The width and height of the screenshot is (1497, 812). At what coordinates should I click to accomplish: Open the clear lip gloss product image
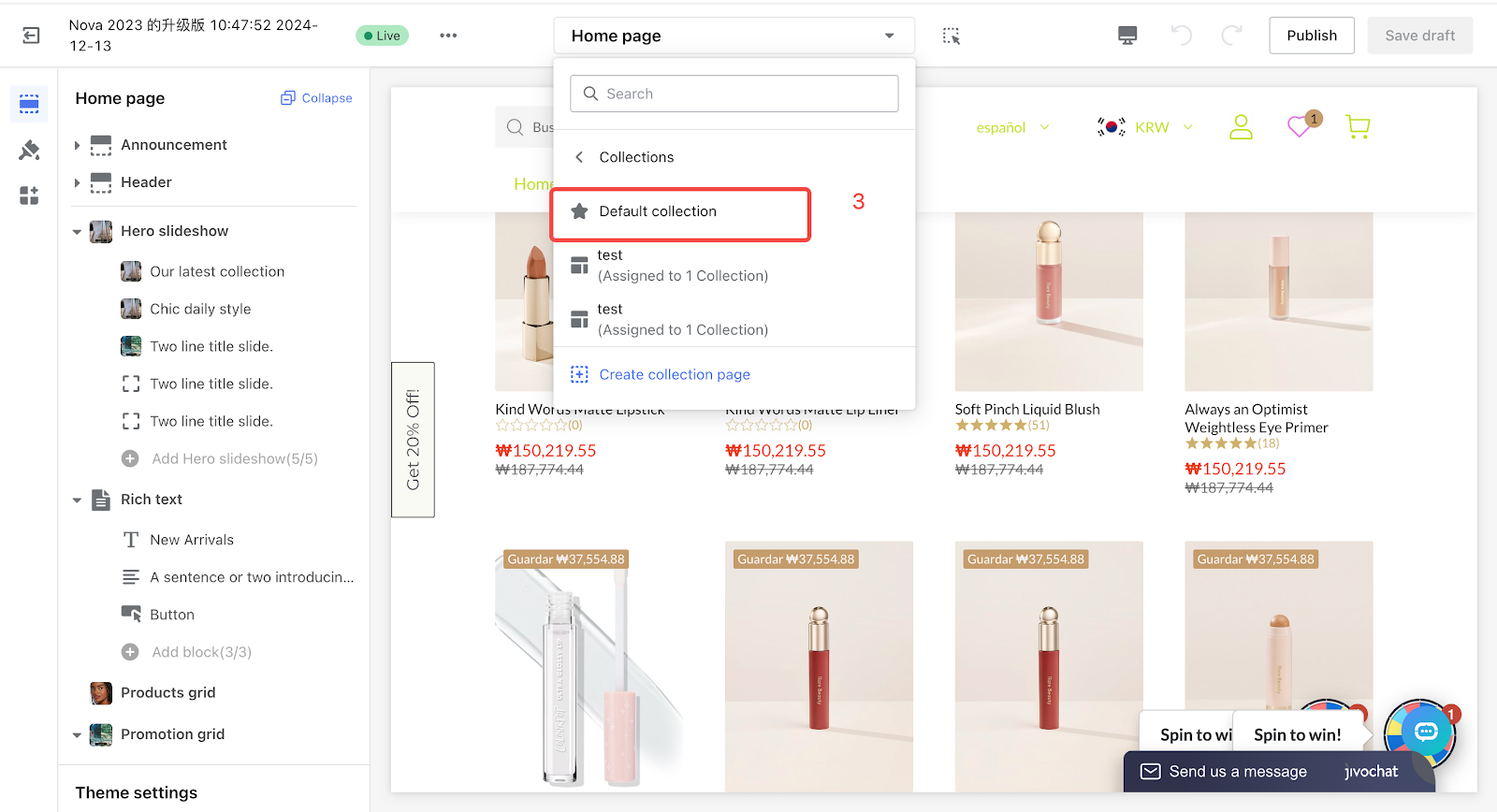pos(589,667)
